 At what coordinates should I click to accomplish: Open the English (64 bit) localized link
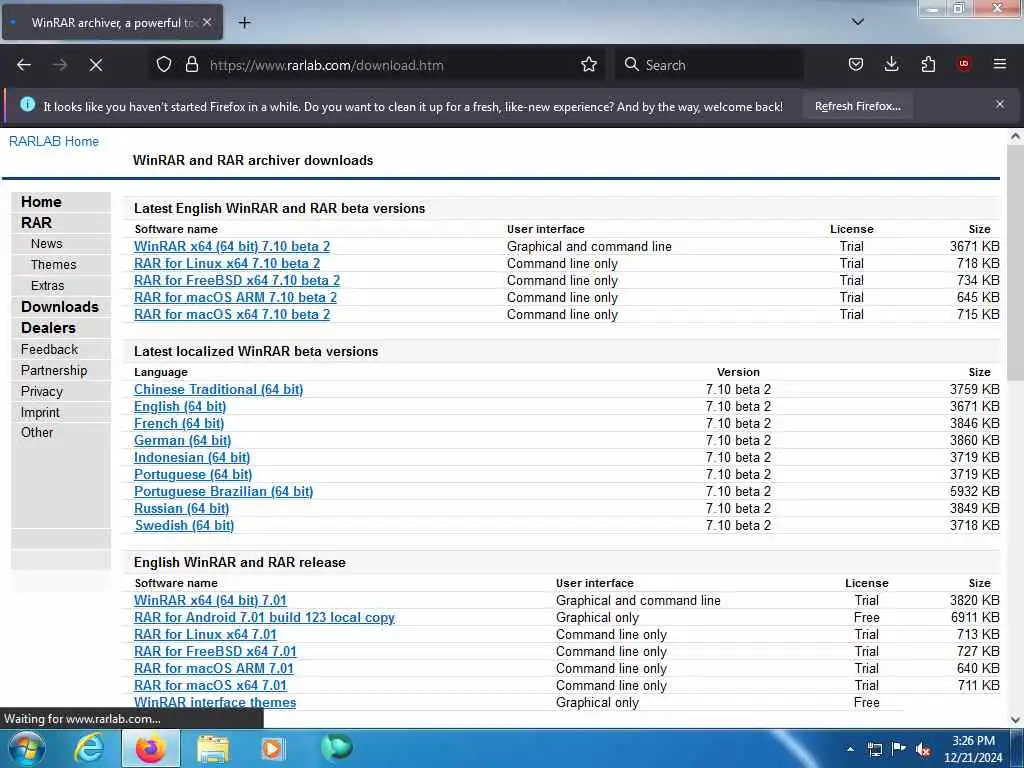tap(180, 406)
